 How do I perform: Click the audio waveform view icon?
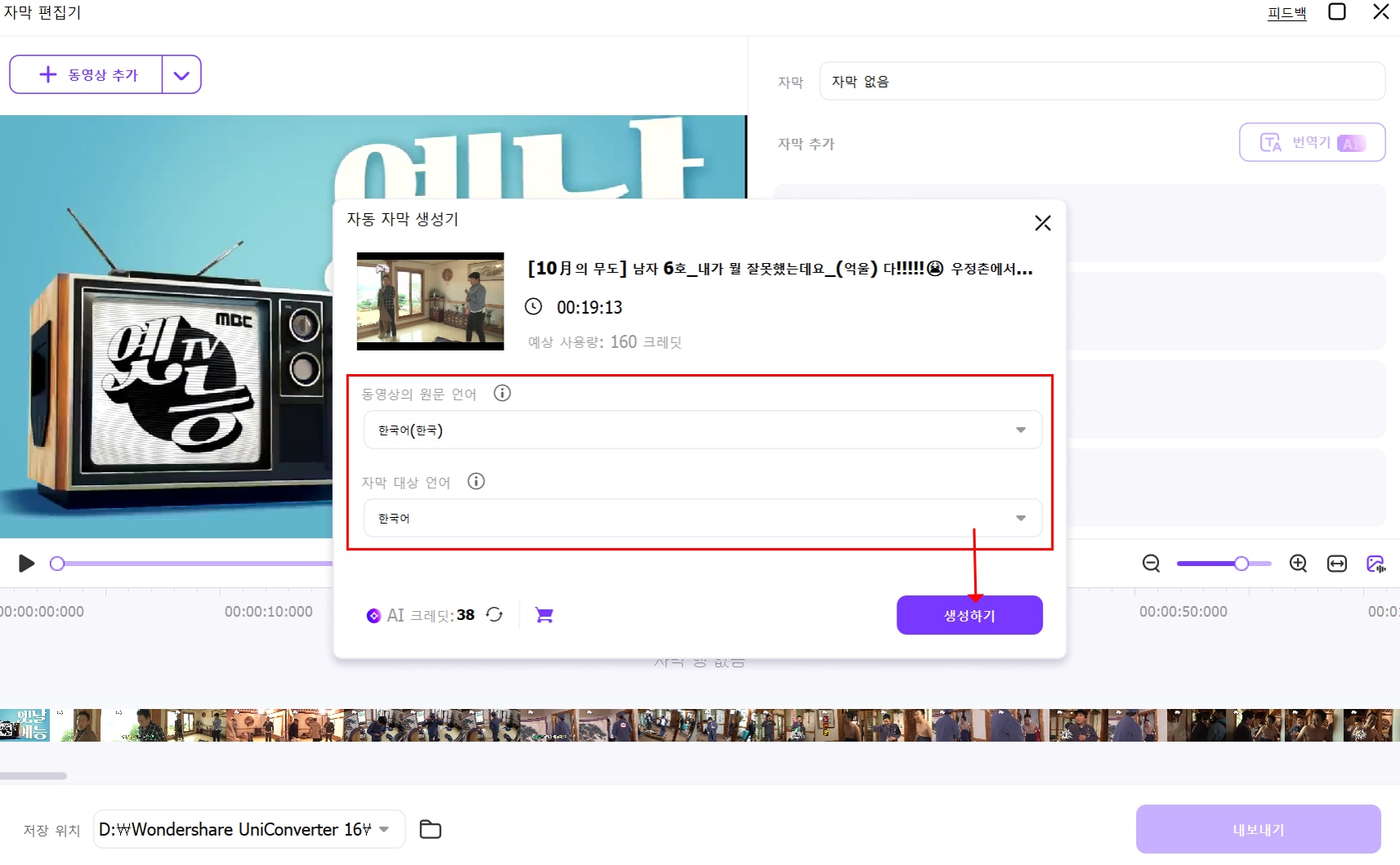[1376, 564]
